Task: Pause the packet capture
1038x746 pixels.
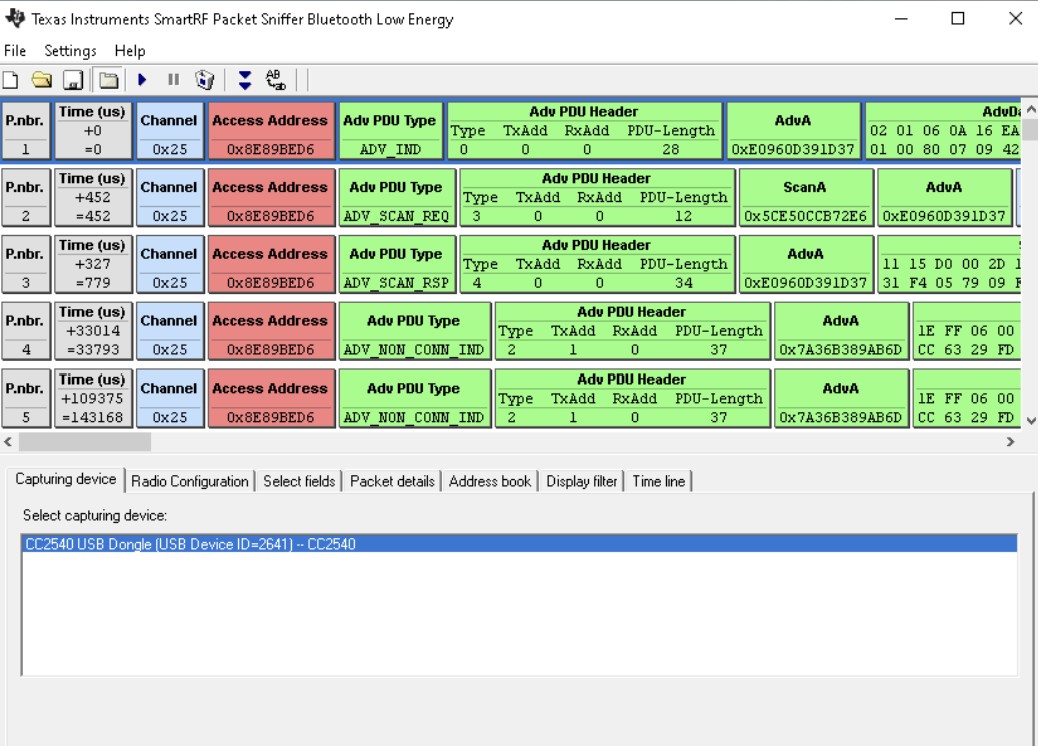Action: pyautogui.click(x=173, y=80)
